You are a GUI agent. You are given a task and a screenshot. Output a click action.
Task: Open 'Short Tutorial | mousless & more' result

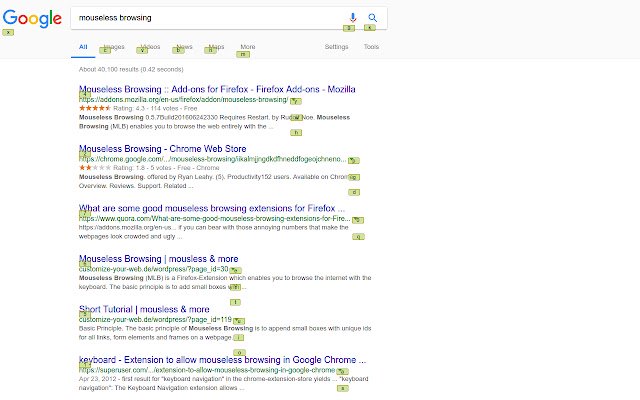click(144, 309)
